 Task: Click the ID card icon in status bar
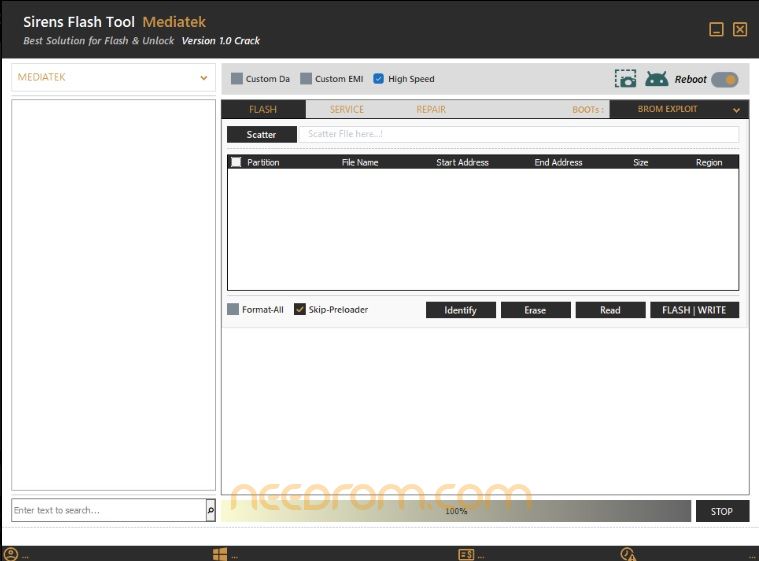pos(466,554)
